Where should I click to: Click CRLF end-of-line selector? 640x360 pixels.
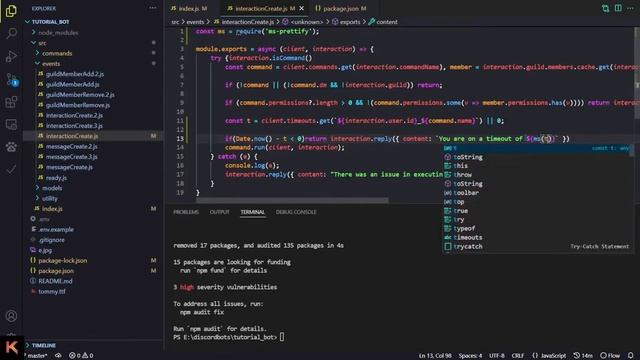518,356
